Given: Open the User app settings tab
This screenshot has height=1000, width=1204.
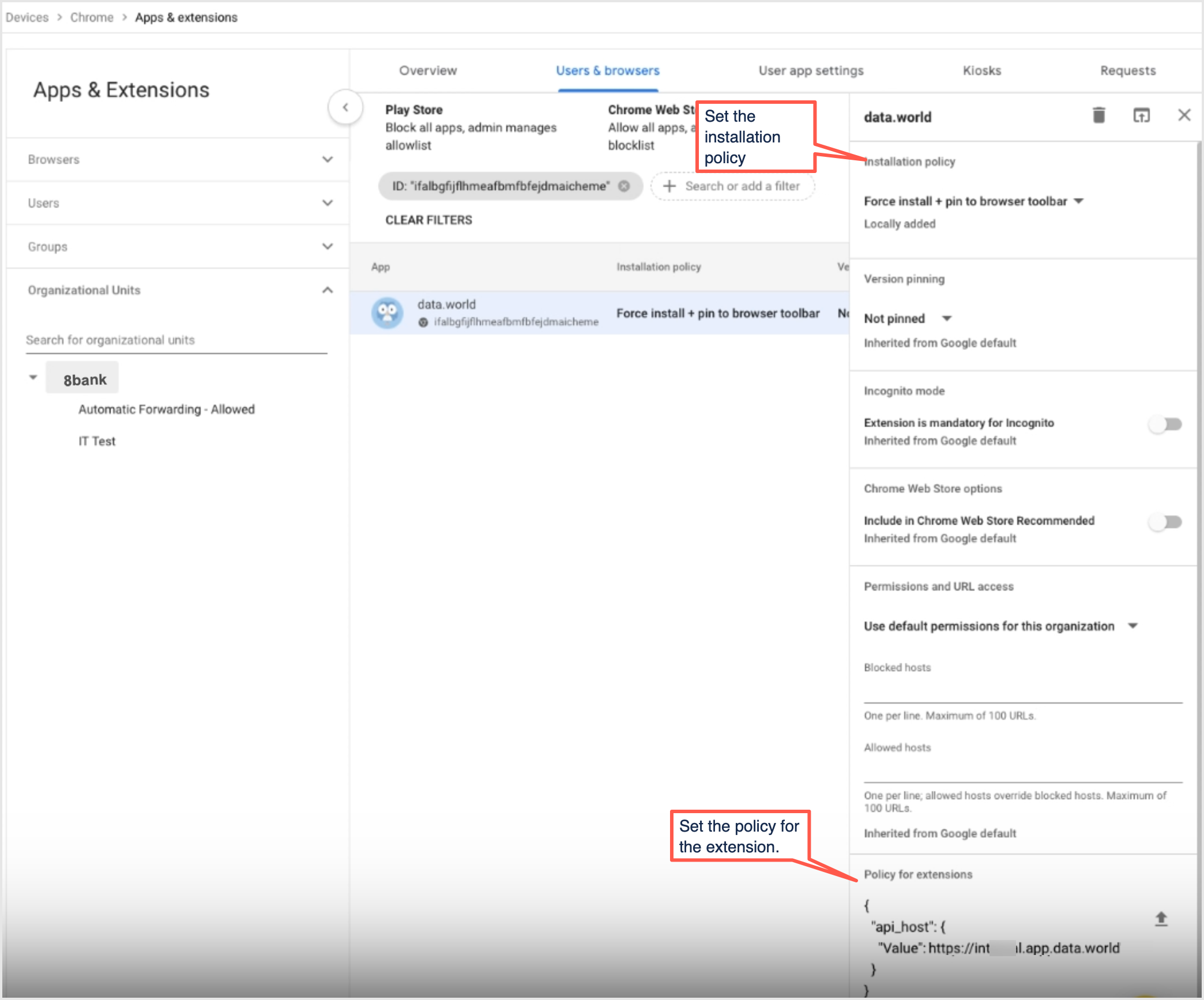Looking at the screenshot, I should 811,70.
